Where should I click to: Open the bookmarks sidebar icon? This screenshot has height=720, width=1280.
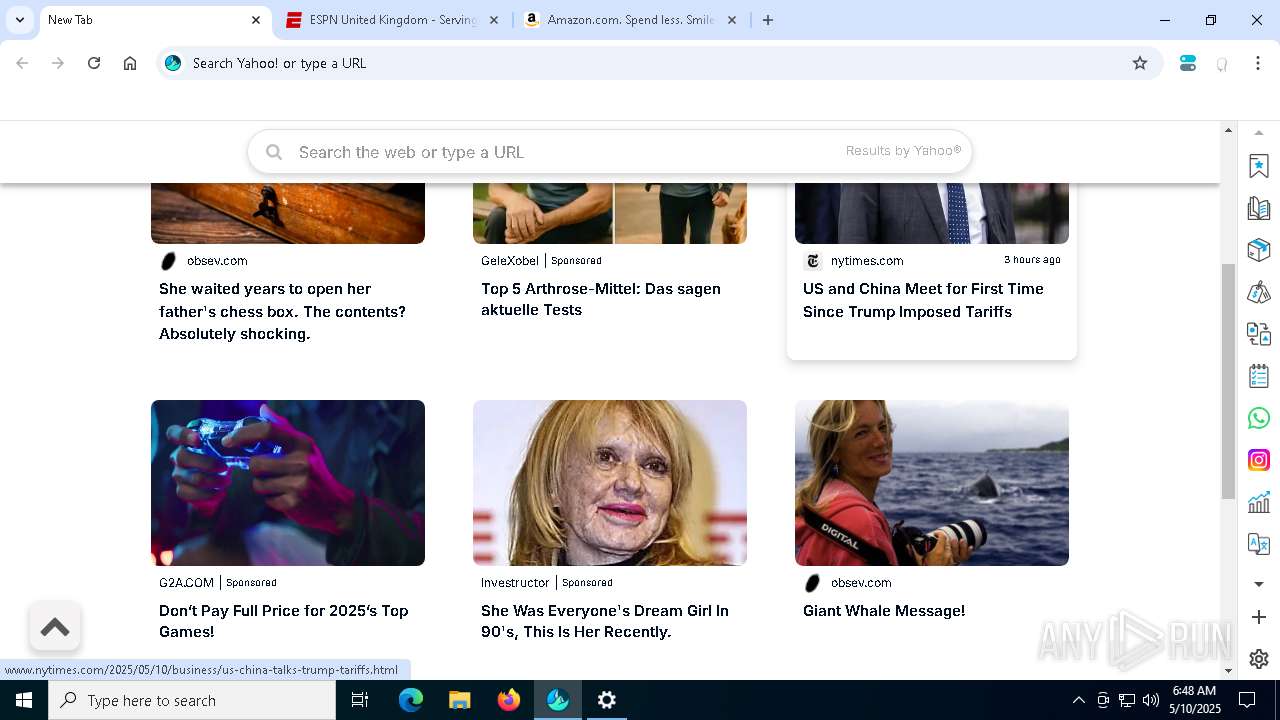point(1259,166)
